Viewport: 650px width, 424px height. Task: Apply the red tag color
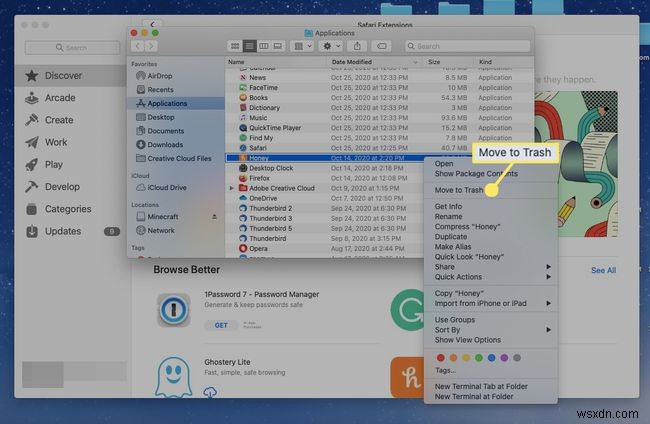coord(441,358)
